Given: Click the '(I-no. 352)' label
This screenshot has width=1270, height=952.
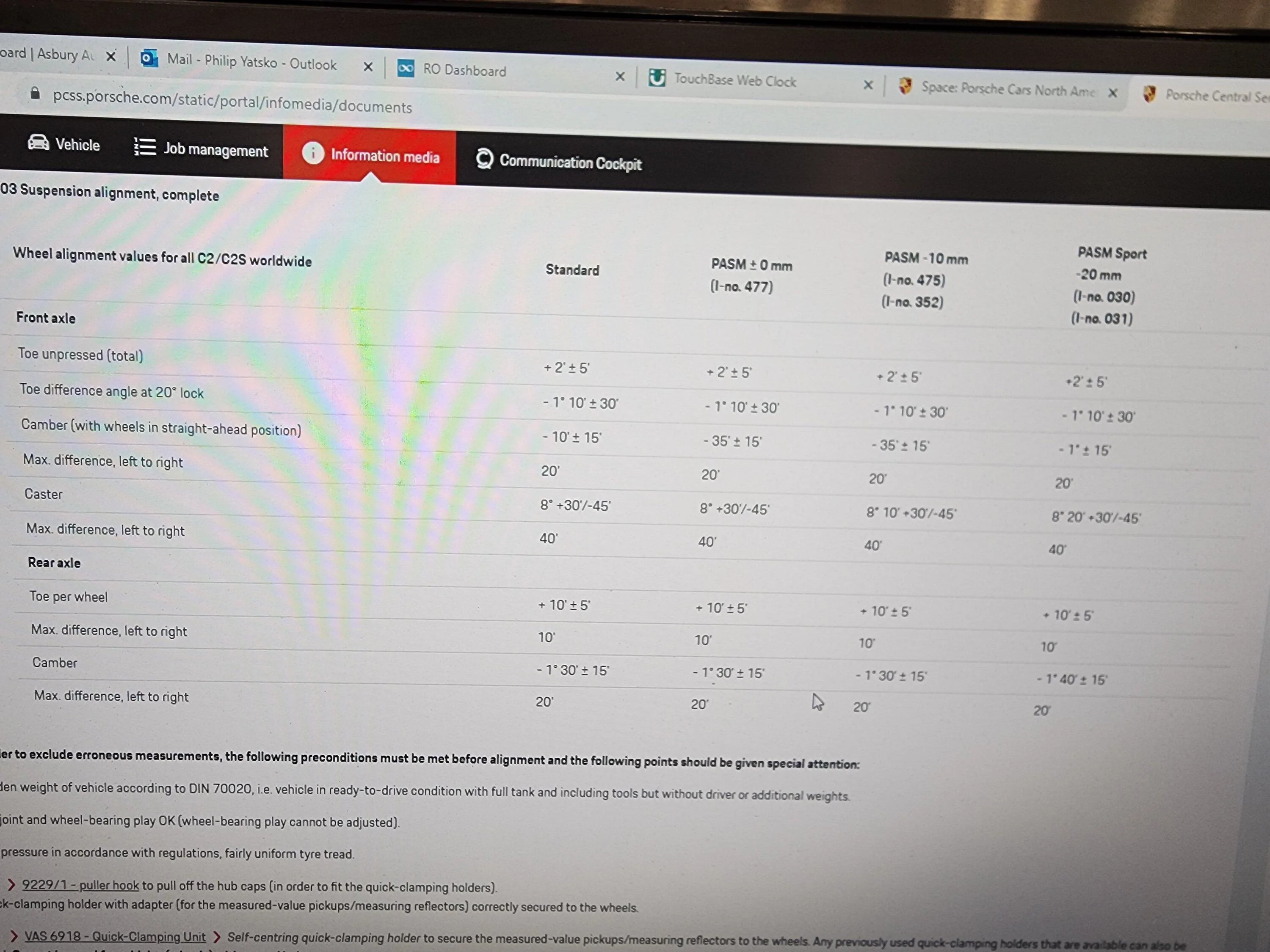Looking at the screenshot, I should pyautogui.click(x=912, y=301).
